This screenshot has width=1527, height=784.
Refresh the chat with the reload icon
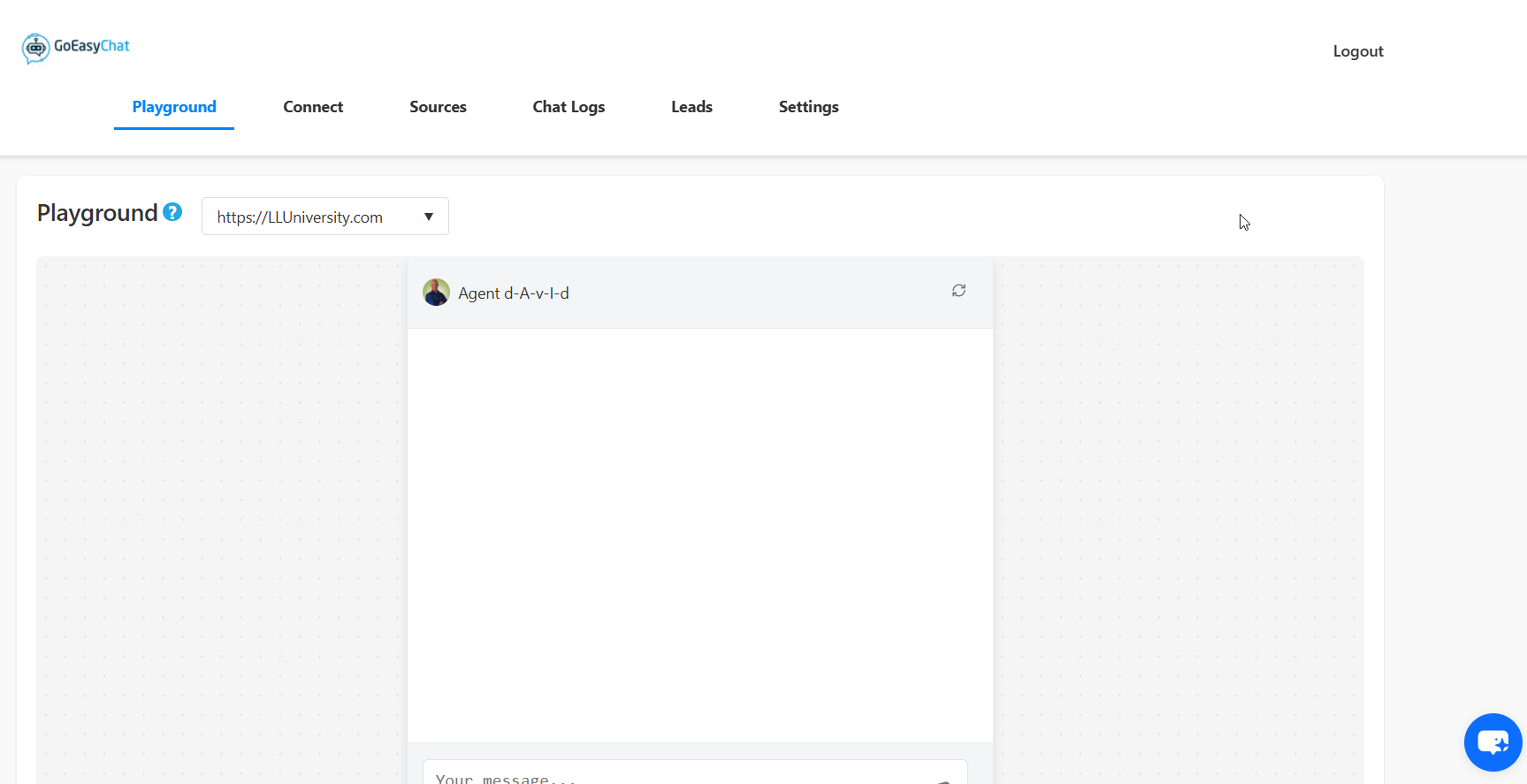pyautogui.click(x=958, y=291)
